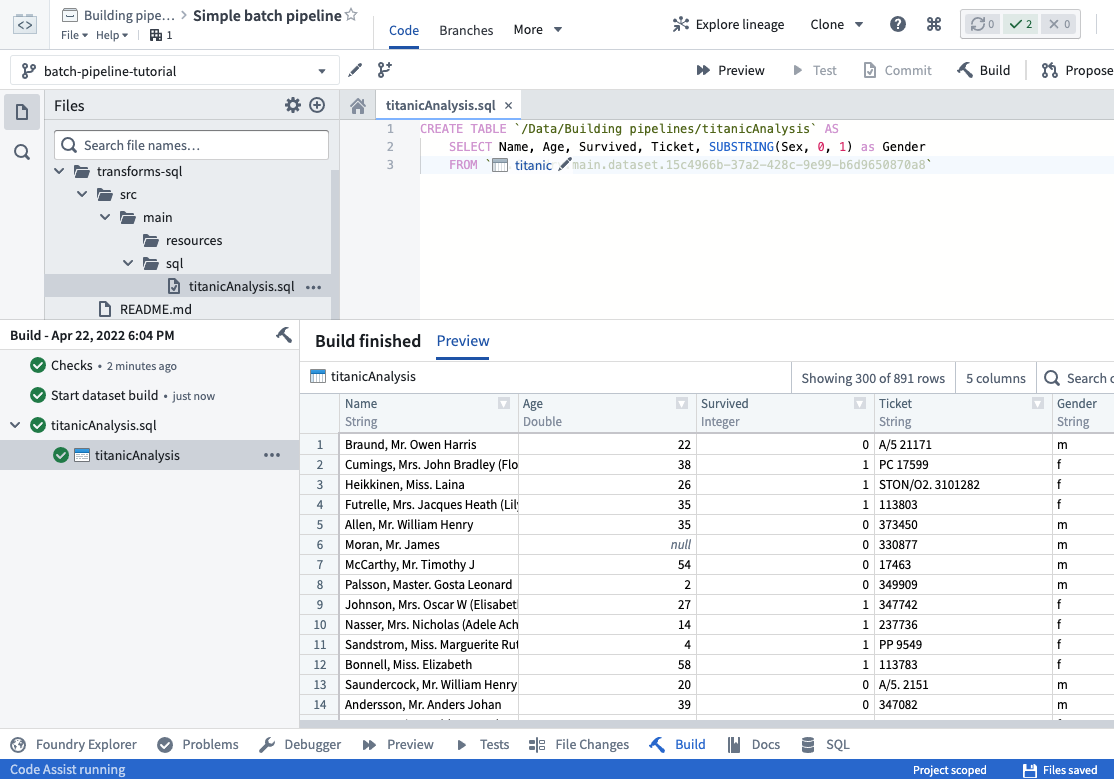The height and width of the screenshot is (779, 1114).
Task: Open Age column filter dropdown
Action: click(682, 404)
